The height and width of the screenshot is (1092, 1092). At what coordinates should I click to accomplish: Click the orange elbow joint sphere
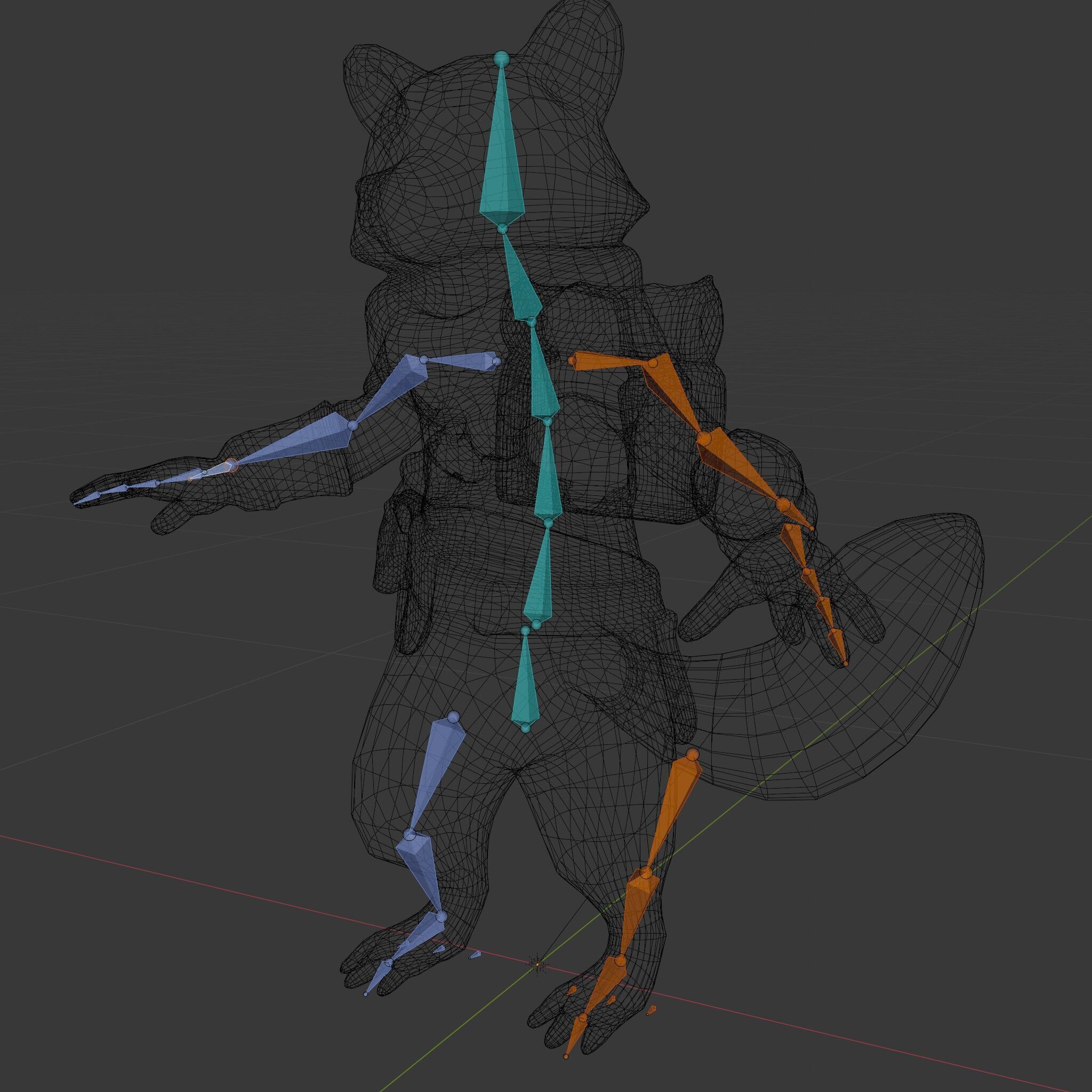click(703, 439)
